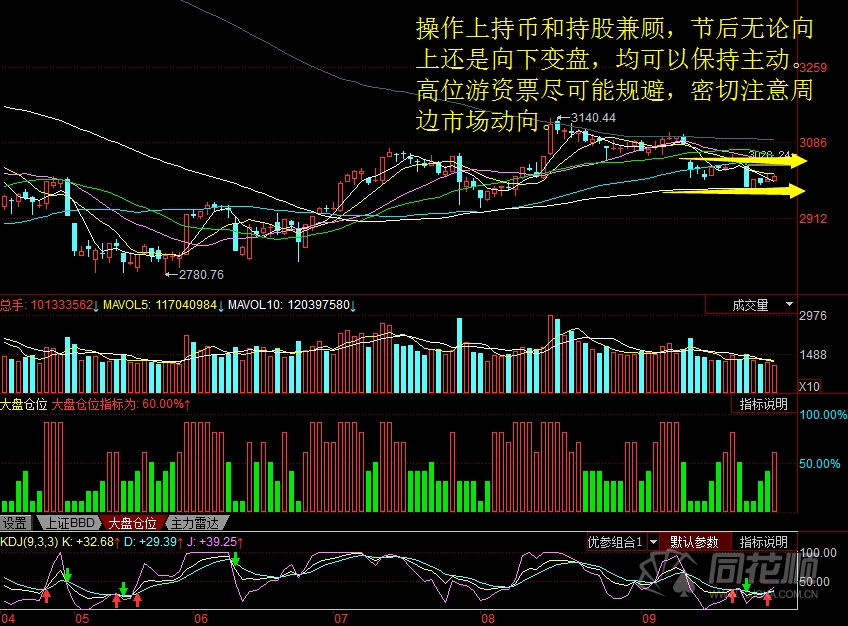Open the 主力雷达 tab
Viewport: 848px width, 626px height.
(x=195, y=523)
